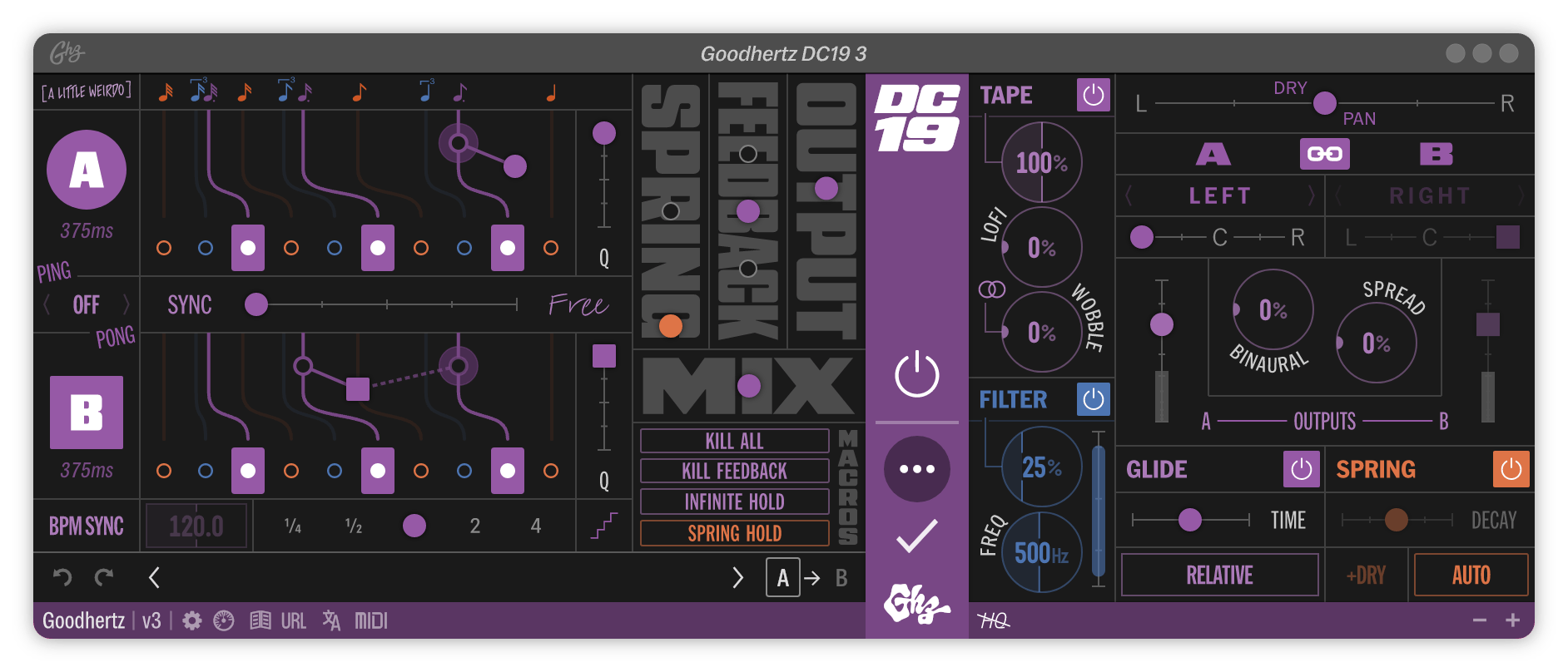Select the 2 BPM sync multiplier

point(474,526)
